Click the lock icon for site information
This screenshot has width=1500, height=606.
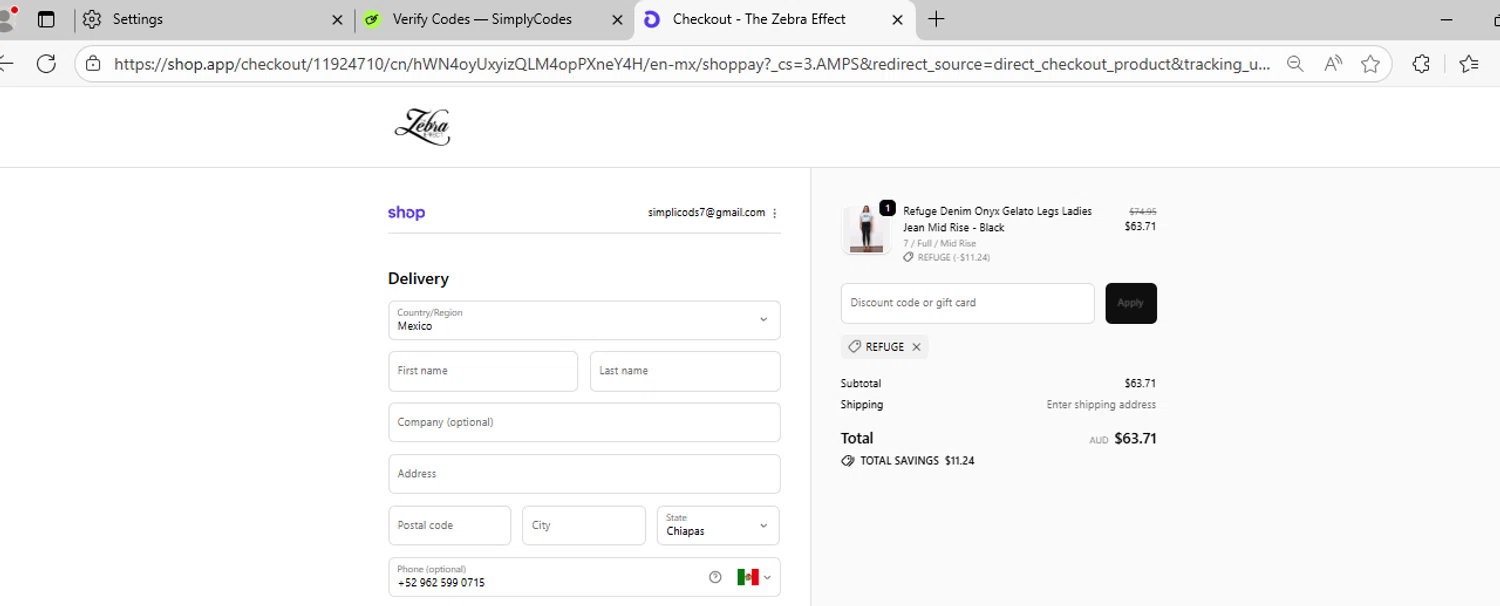(93, 64)
